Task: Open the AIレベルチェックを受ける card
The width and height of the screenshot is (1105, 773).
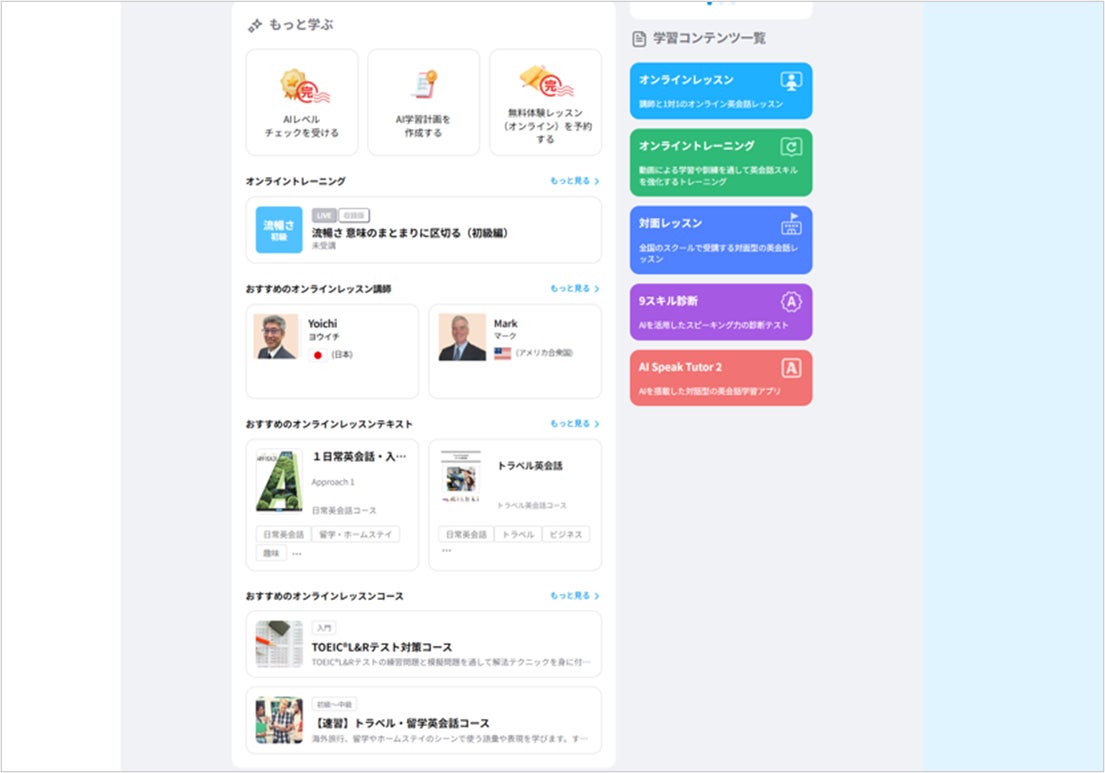Action: (302, 102)
